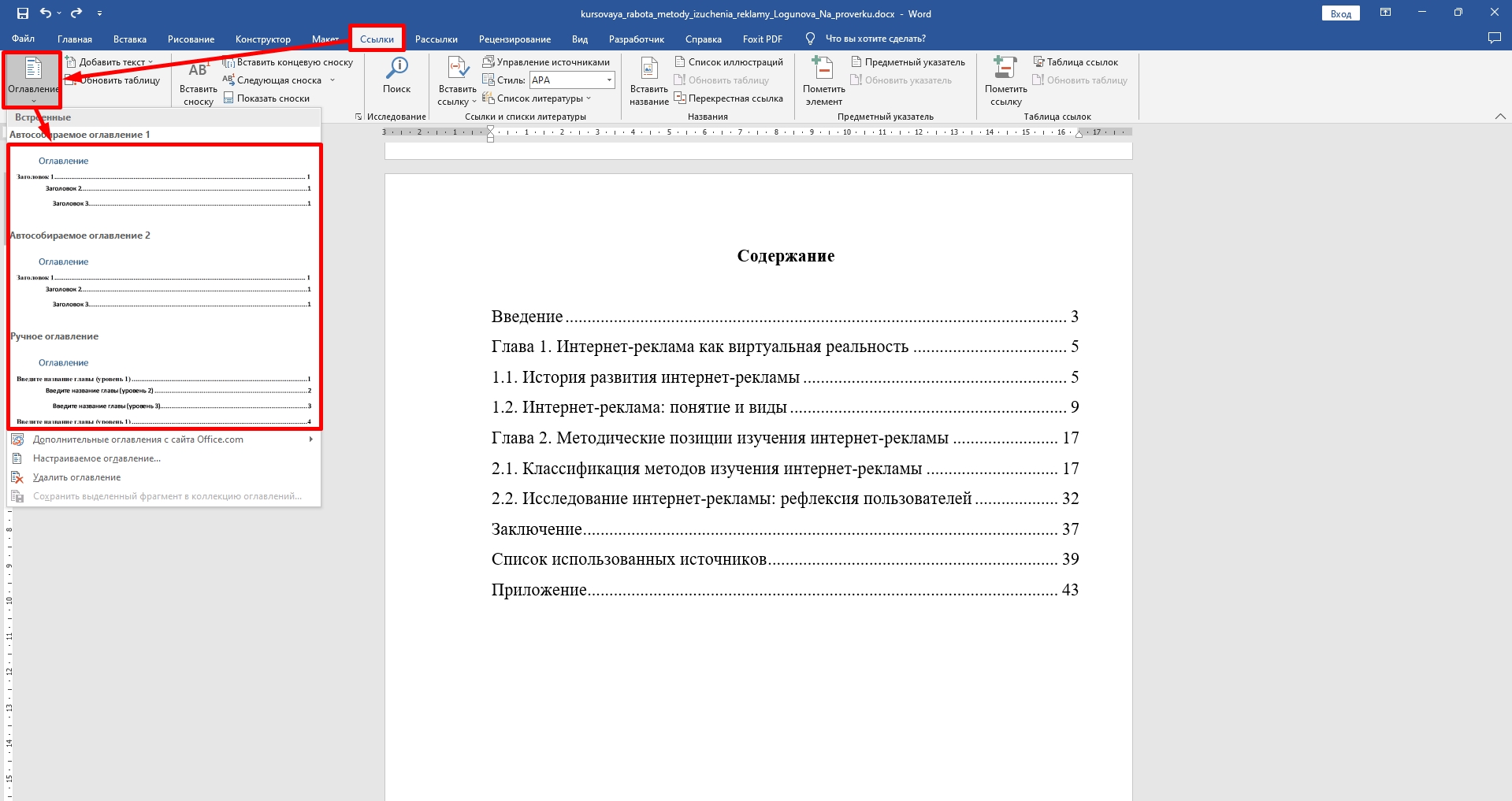The image size is (1512, 801).
Task: Click Список использованных источников line
Action: tap(785, 559)
